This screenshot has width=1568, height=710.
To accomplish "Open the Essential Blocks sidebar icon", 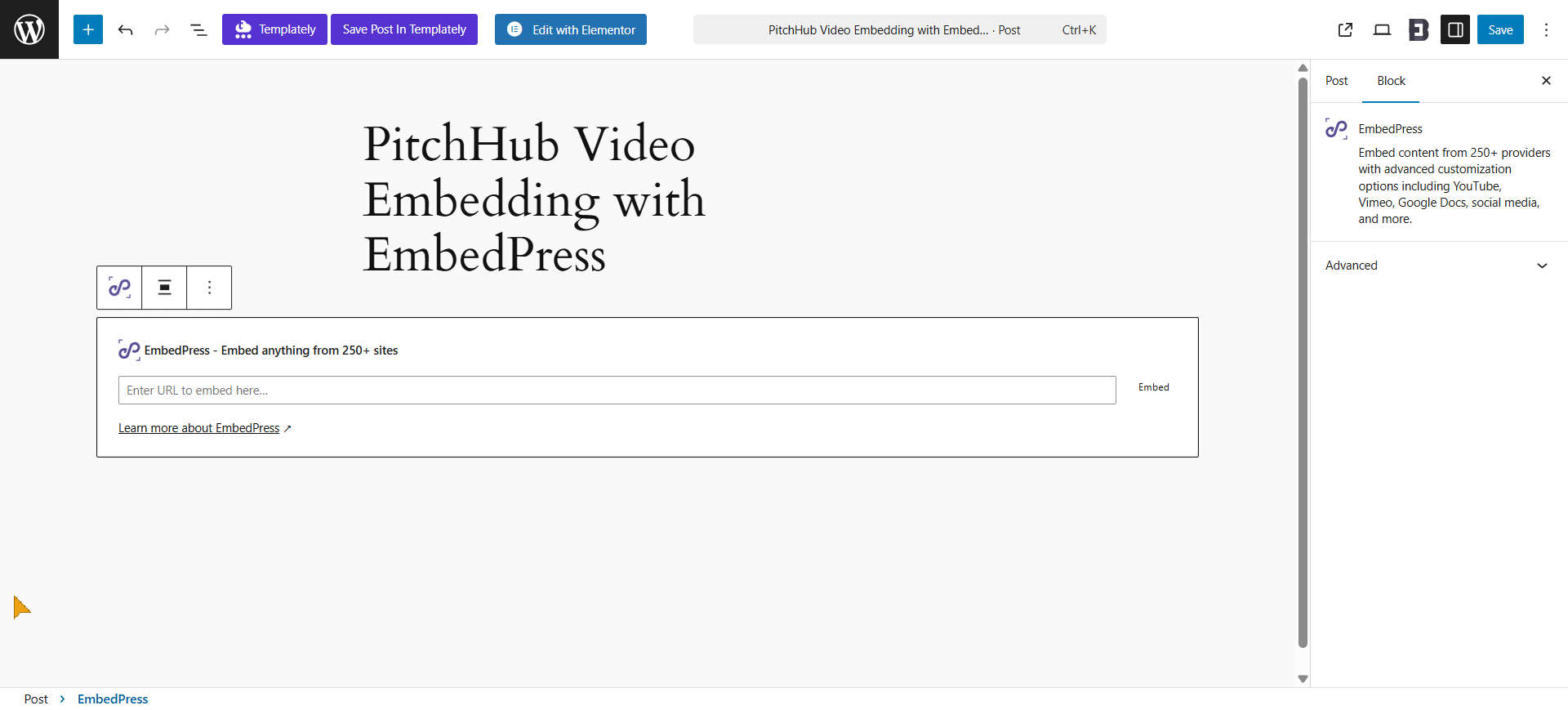I will point(1419,29).
